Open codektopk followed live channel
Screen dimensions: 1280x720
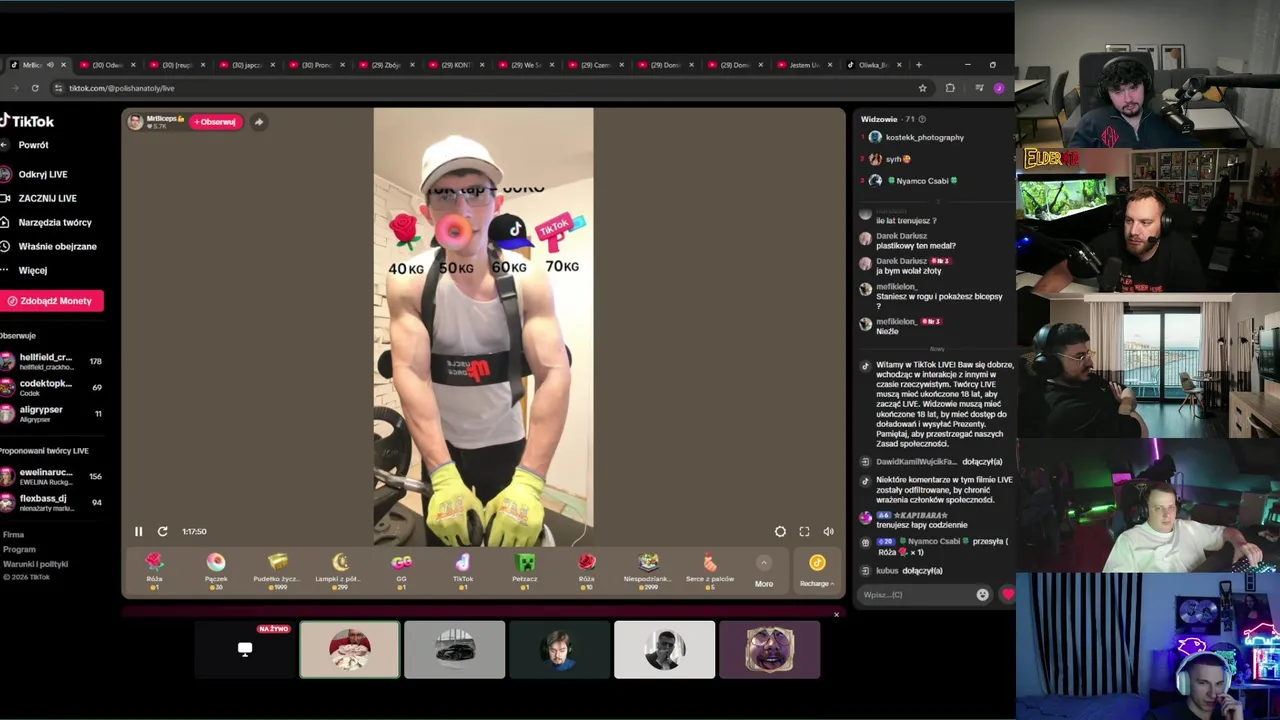coord(52,387)
